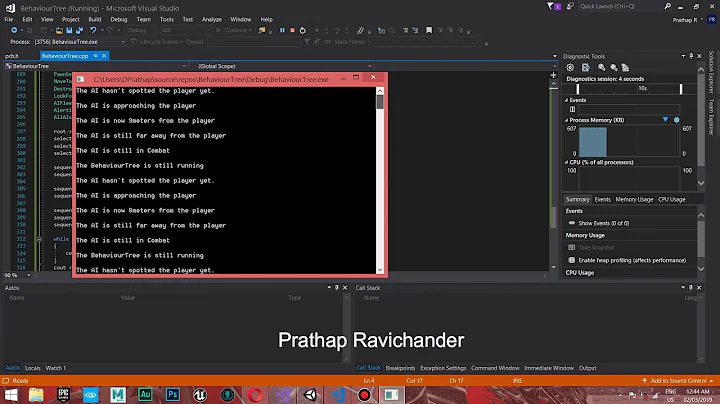Click Zoom In in Diagnostic Tools

pos(602,67)
